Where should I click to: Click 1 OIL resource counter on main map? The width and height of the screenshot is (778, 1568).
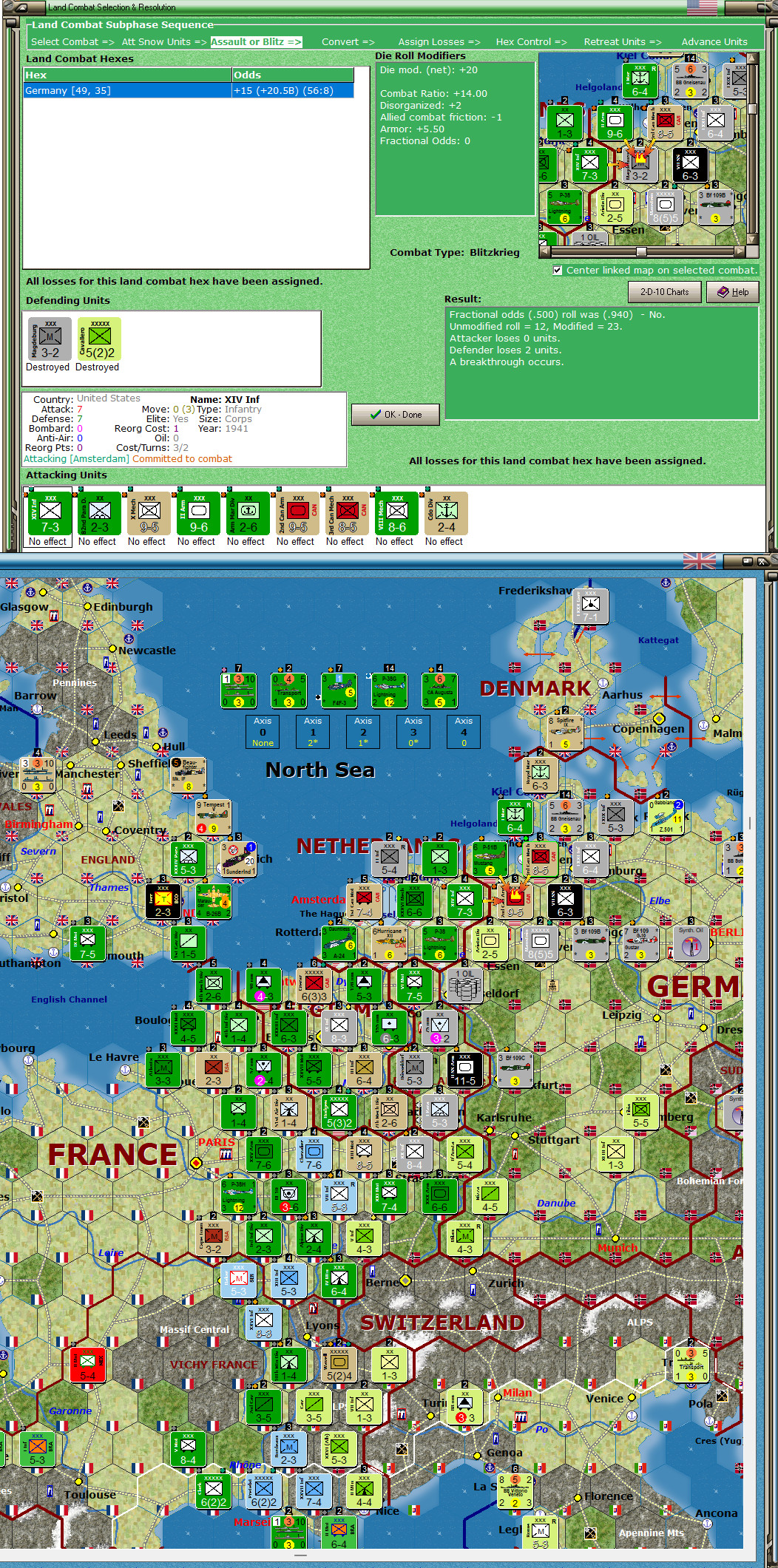[x=465, y=986]
